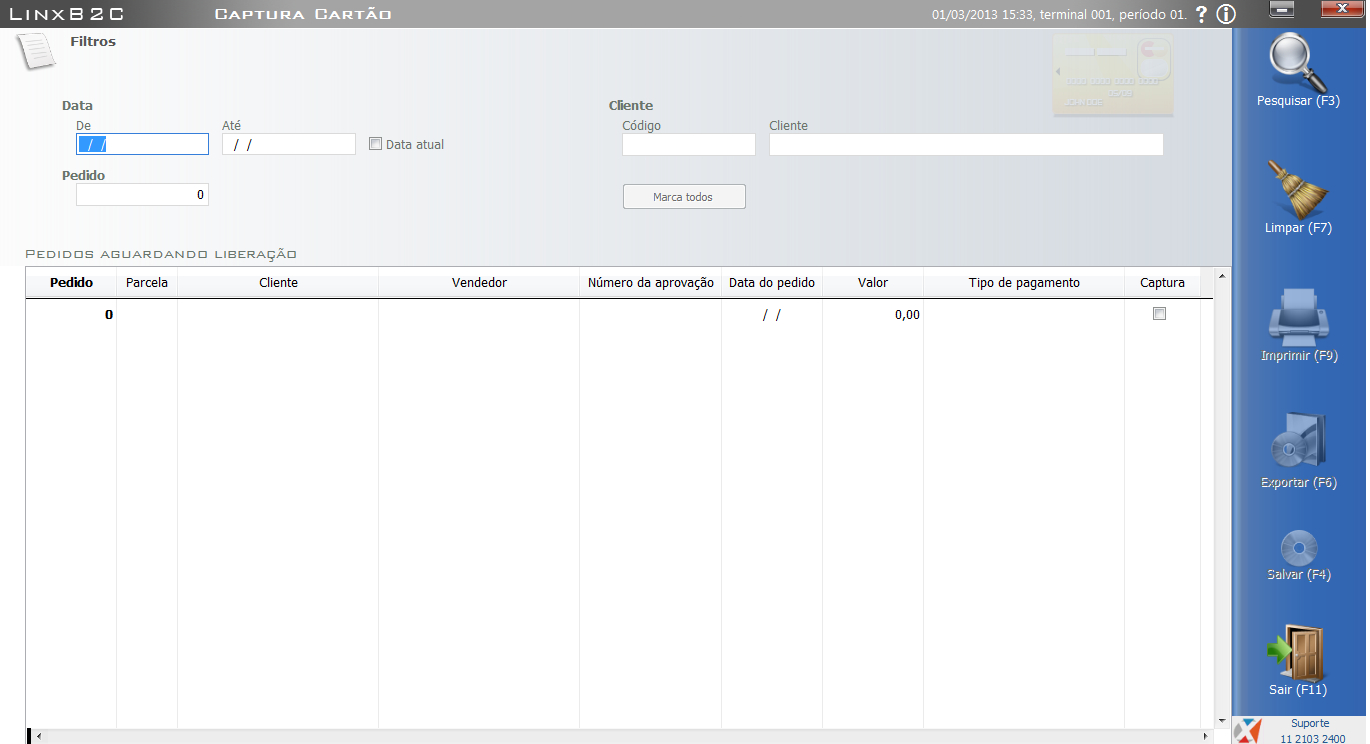Click the horizontal scrollbar right arrow
Image resolution: width=1370 pixels, height=744 pixels.
pyautogui.click(x=1206, y=737)
